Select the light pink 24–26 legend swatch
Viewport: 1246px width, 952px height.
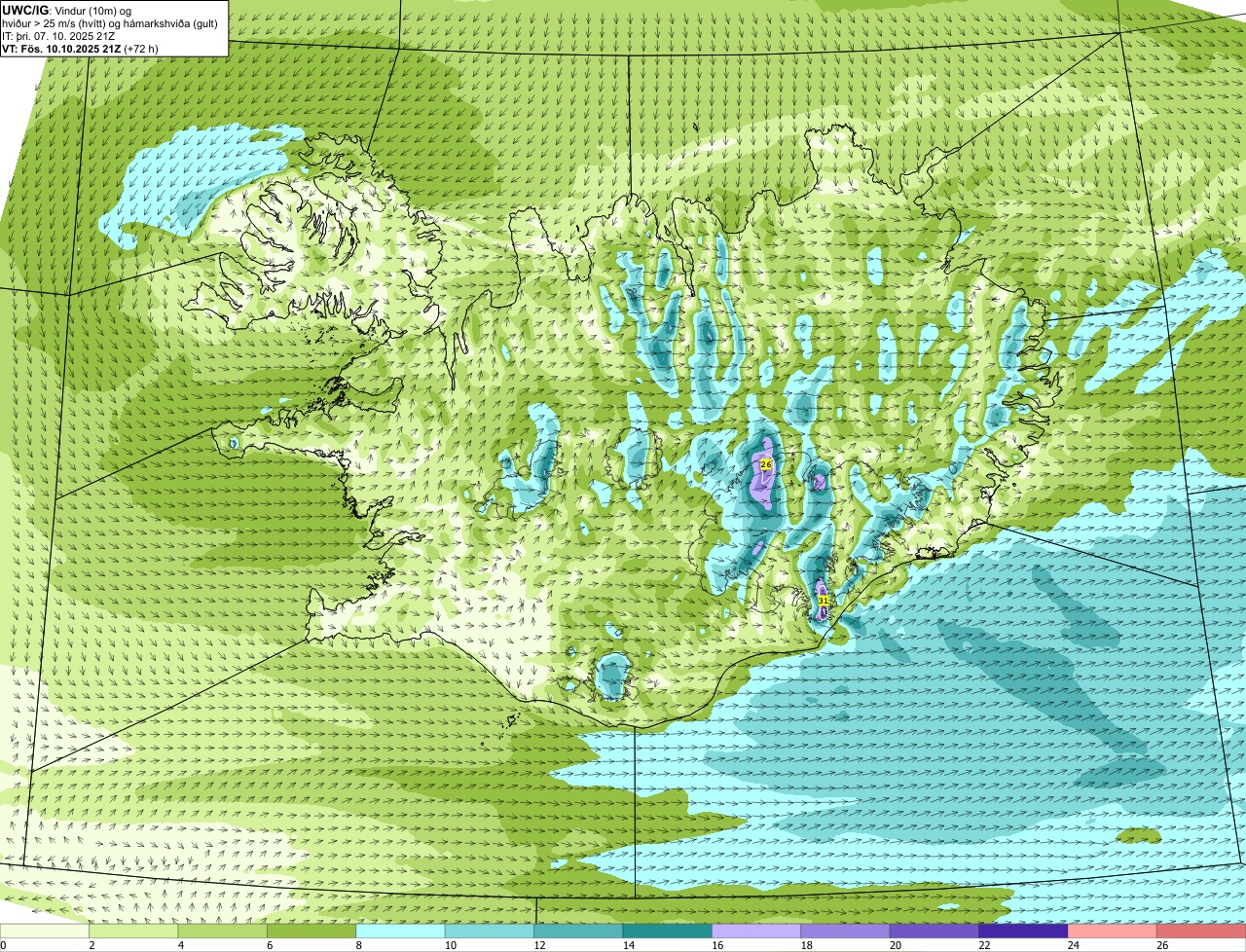pyautogui.click(x=1112, y=931)
